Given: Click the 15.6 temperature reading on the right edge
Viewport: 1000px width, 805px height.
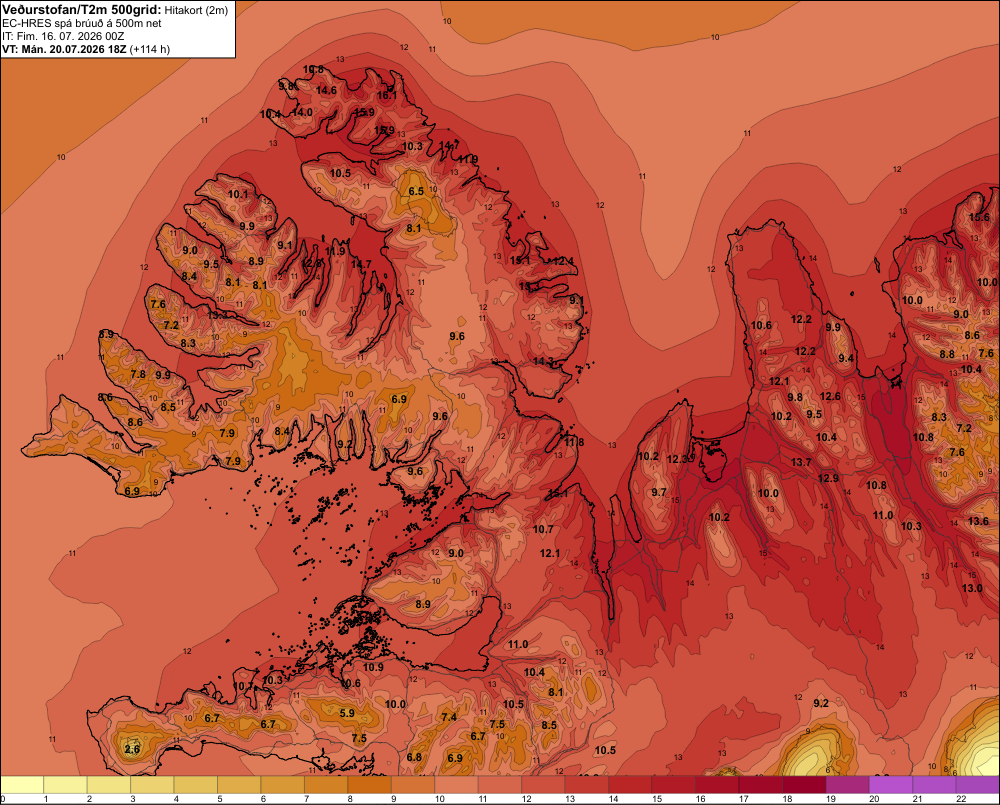Looking at the screenshot, I should pyautogui.click(x=979, y=218).
